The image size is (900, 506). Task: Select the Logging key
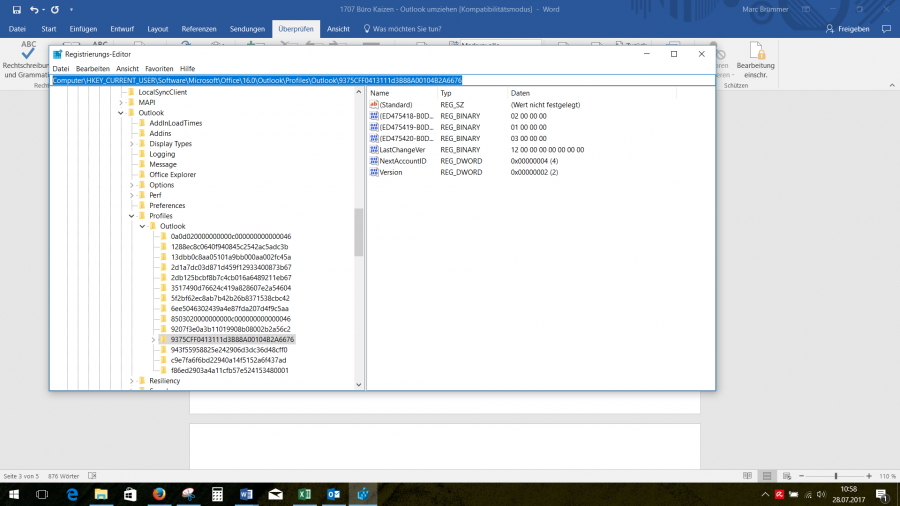pos(162,154)
